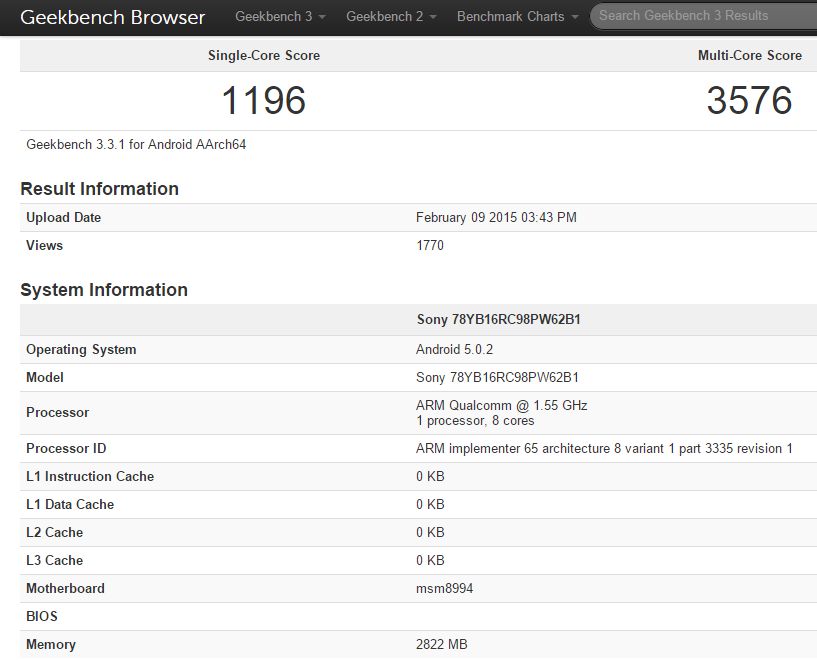Viewport: 817px width, 662px height.
Task: Click the Processor row label
Action: click(x=57, y=413)
